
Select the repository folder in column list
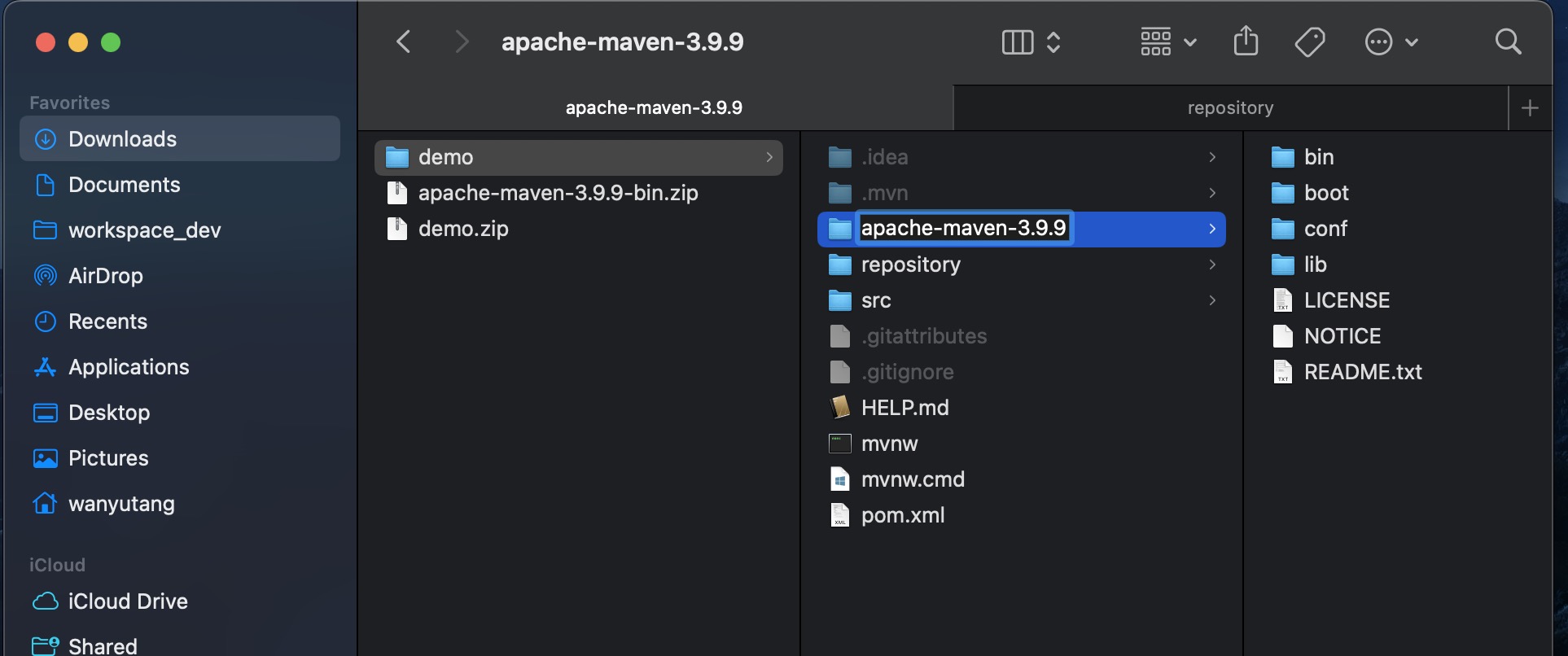tap(1021, 265)
